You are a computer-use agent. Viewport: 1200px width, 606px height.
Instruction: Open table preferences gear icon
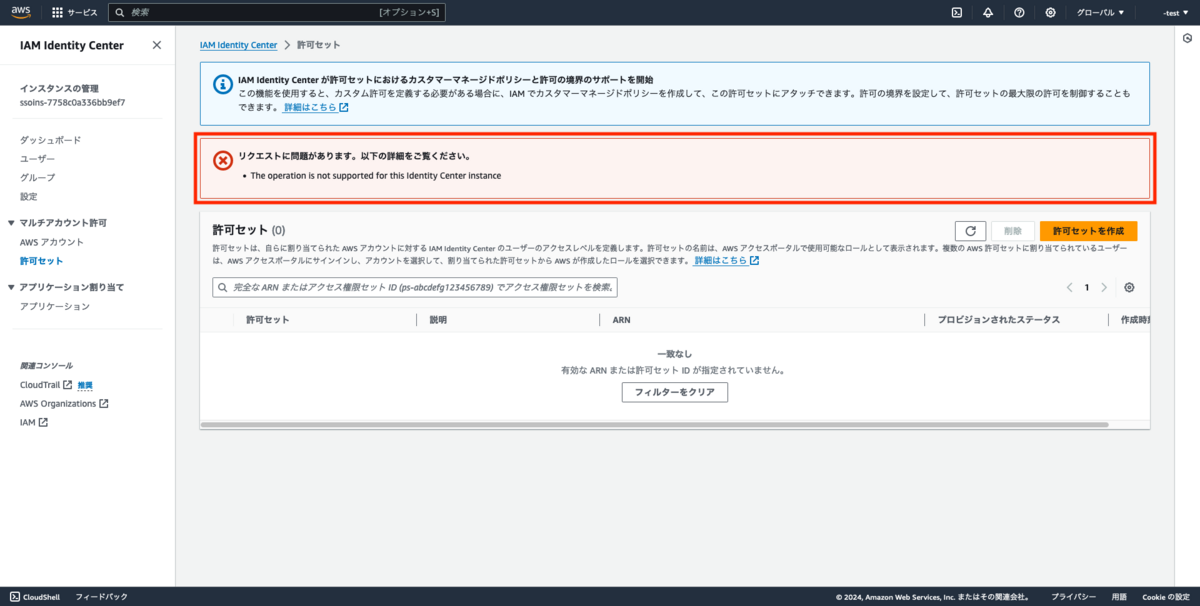1129,287
